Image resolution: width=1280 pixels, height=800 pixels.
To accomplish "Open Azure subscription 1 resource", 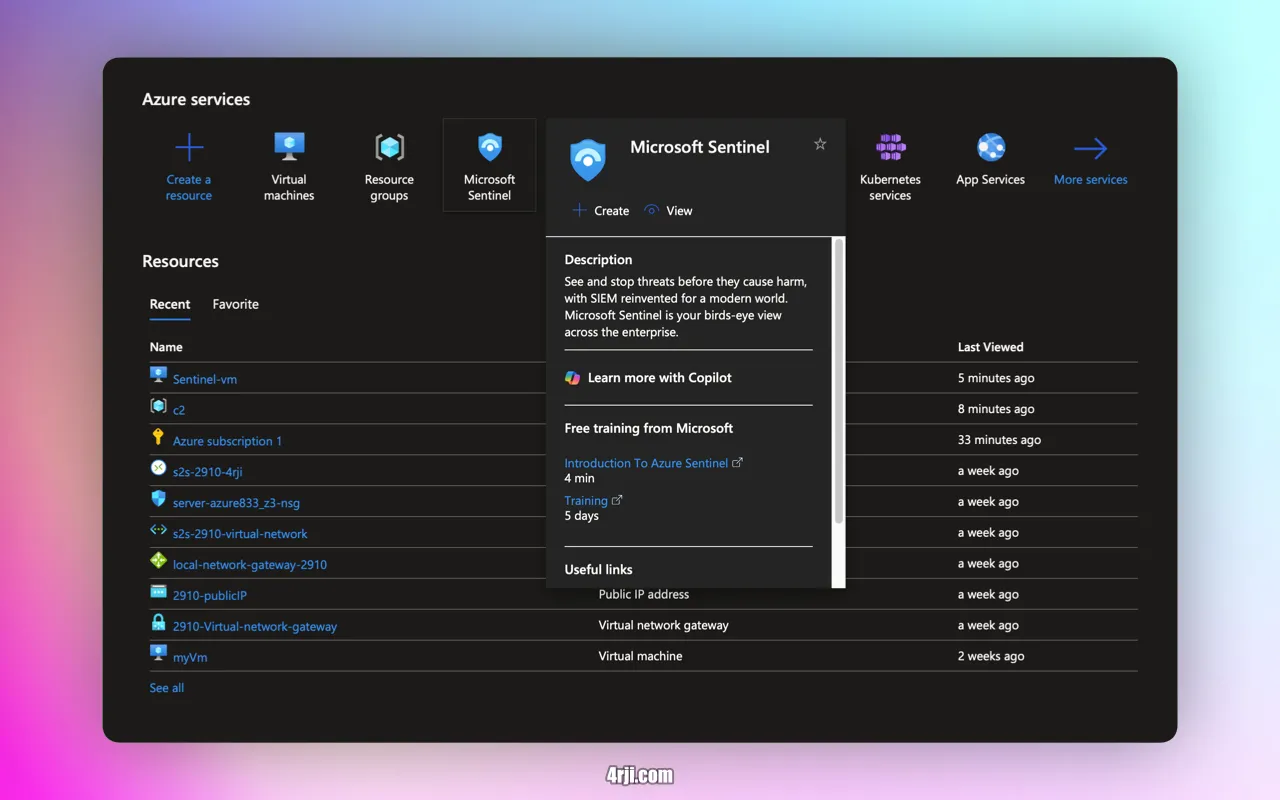I will (227, 441).
